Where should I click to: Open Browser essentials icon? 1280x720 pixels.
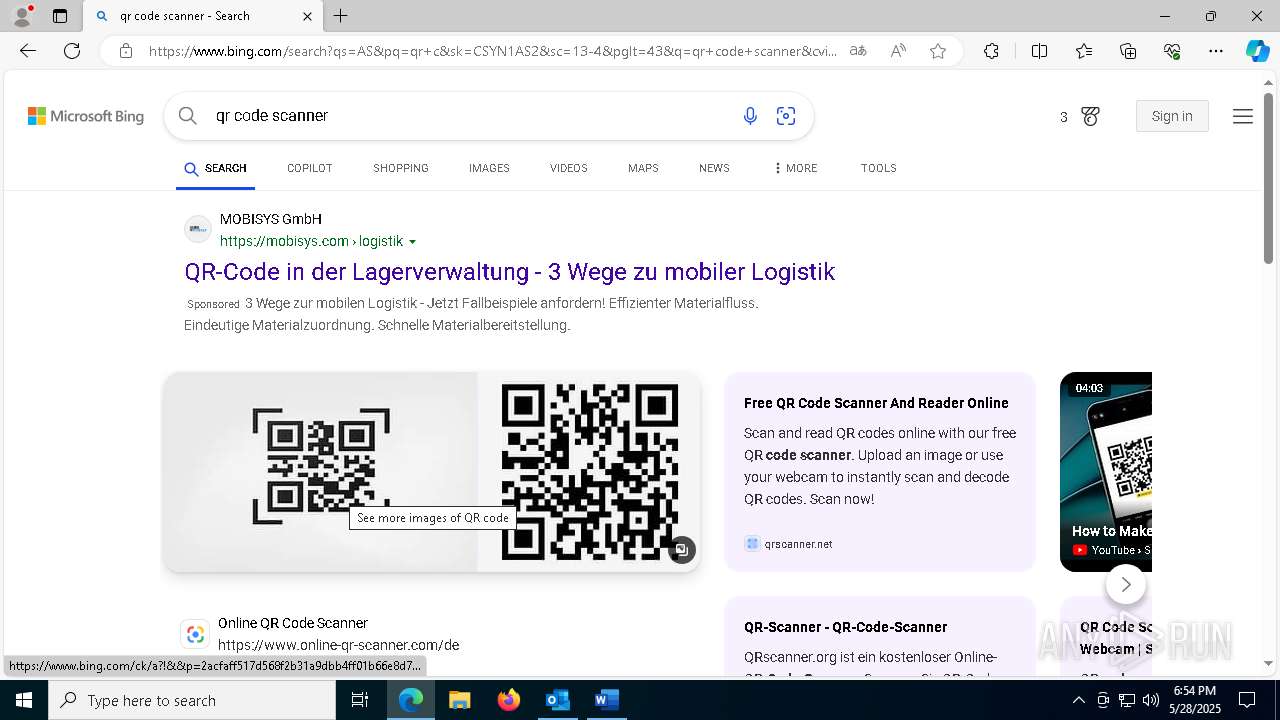(1172, 51)
